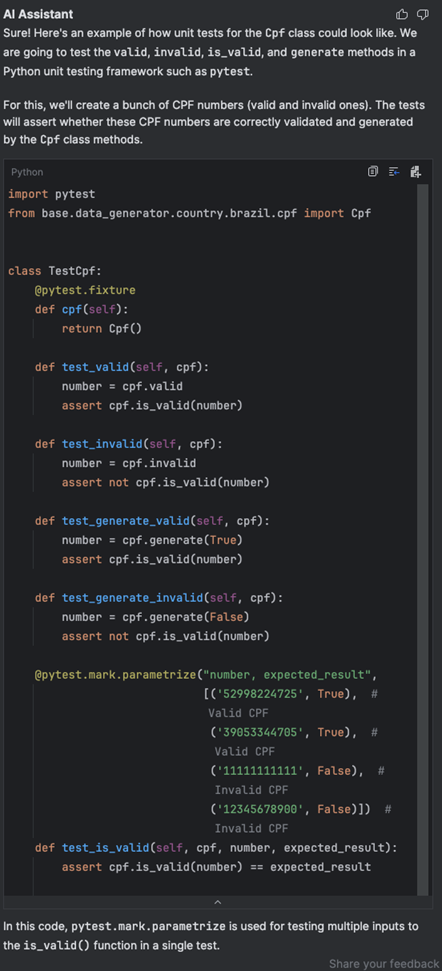
Task: Click the test_valid function name
Action: pos(95,367)
